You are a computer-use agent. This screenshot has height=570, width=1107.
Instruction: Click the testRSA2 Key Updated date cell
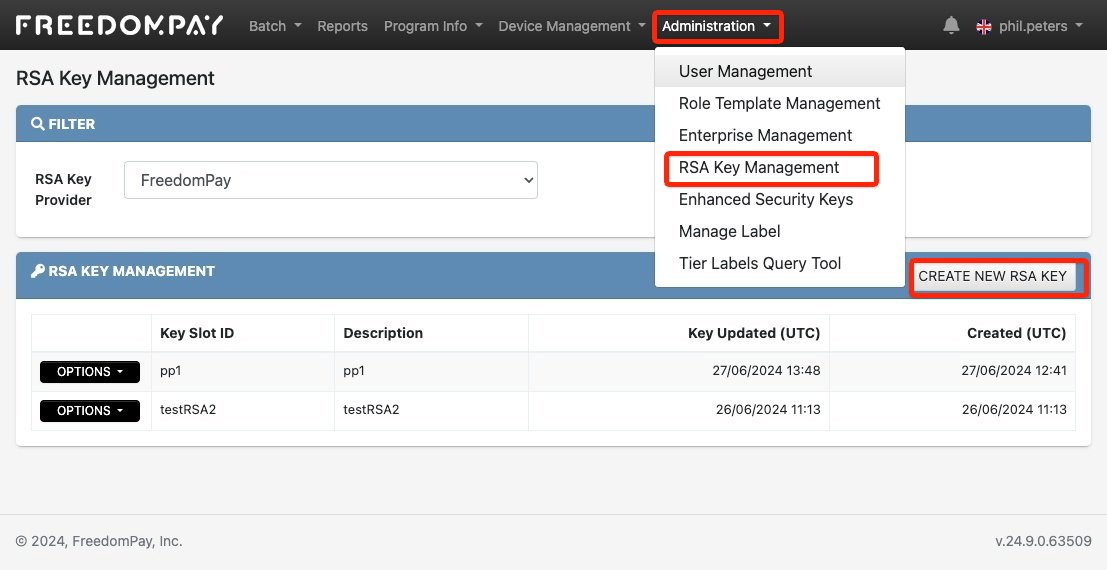[x=679, y=410]
